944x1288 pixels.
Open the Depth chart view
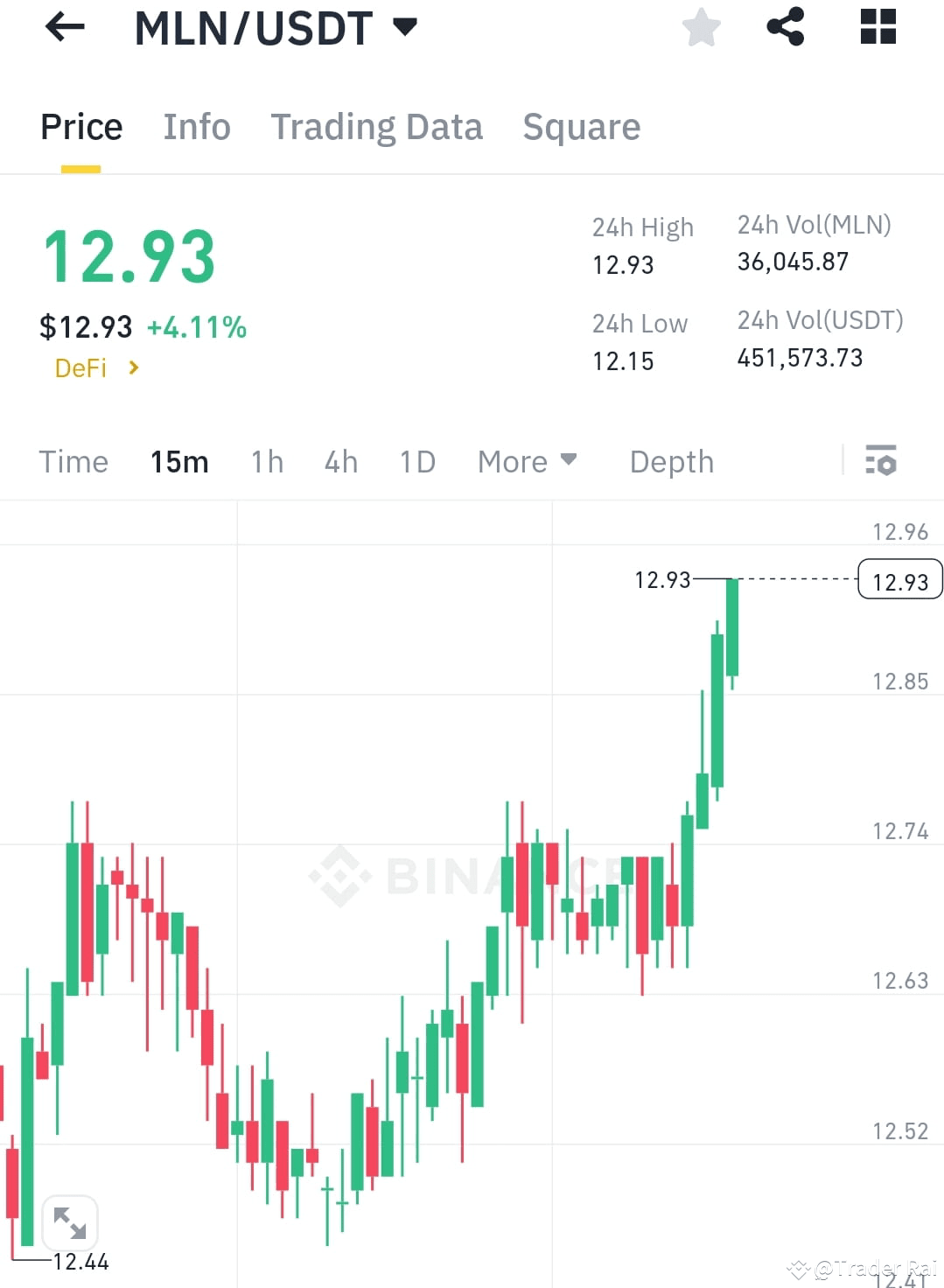point(670,461)
